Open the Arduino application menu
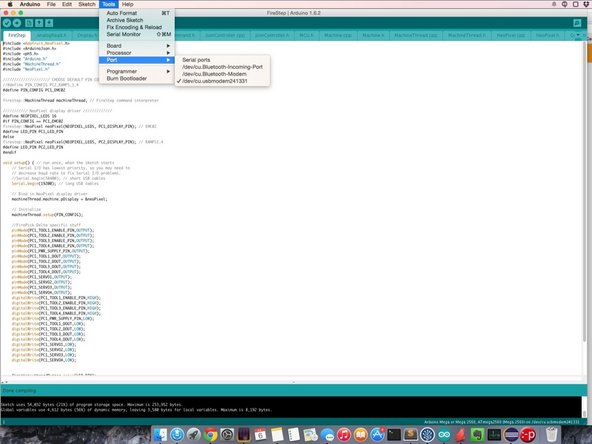 coord(30,4)
